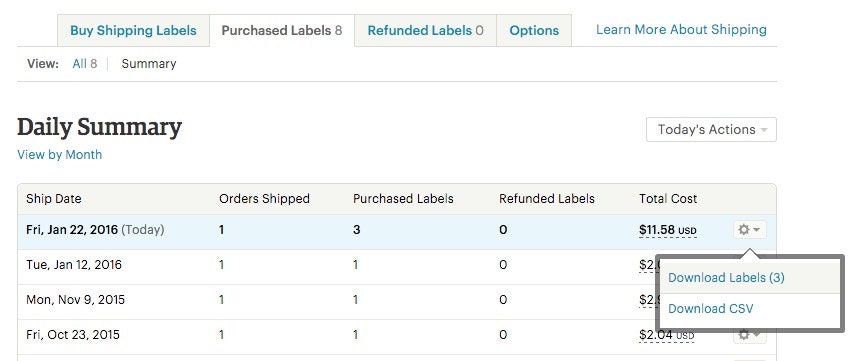Click $2.04 USD cost for Oct 23
Screen dimensions: 856x361
(x=667, y=335)
